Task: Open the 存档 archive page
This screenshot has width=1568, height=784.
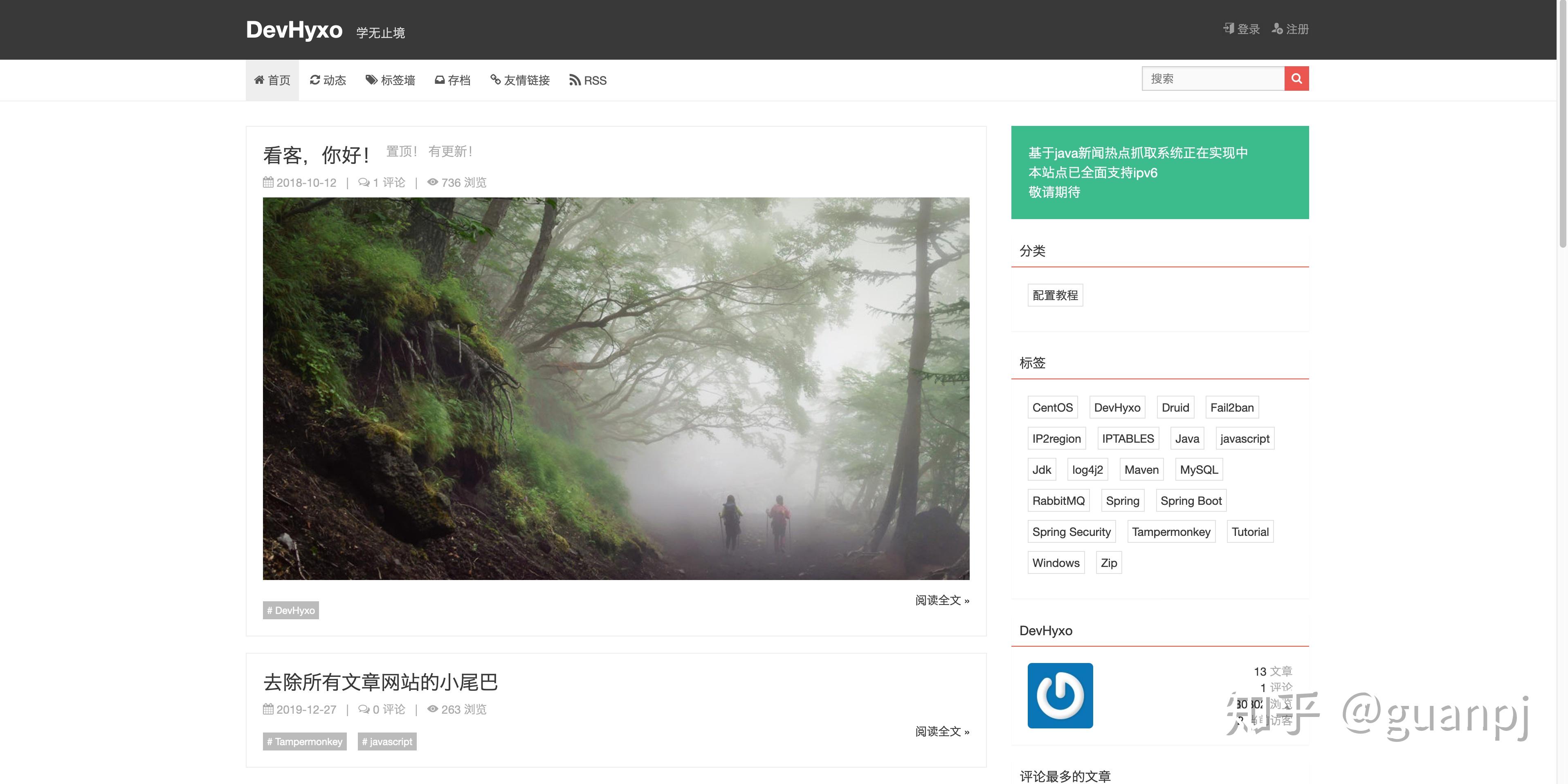Action: click(452, 80)
